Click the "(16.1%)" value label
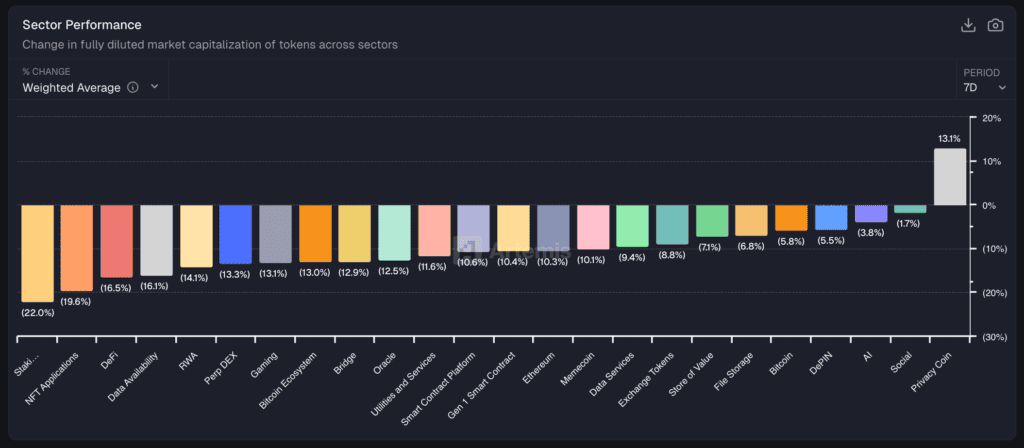Screen dimensions: 1024x448 point(156,286)
